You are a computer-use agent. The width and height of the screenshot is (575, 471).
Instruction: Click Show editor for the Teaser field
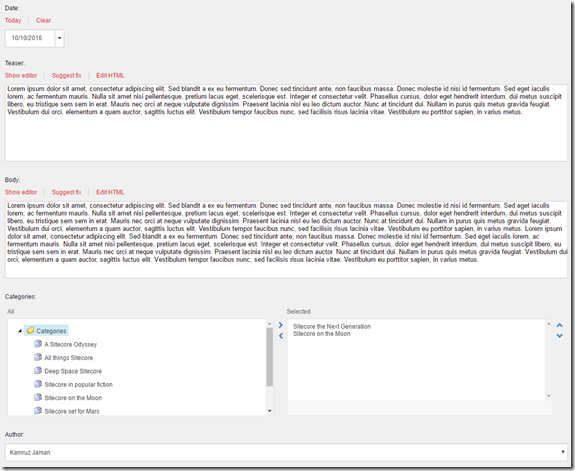pyautogui.click(x=21, y=76)
